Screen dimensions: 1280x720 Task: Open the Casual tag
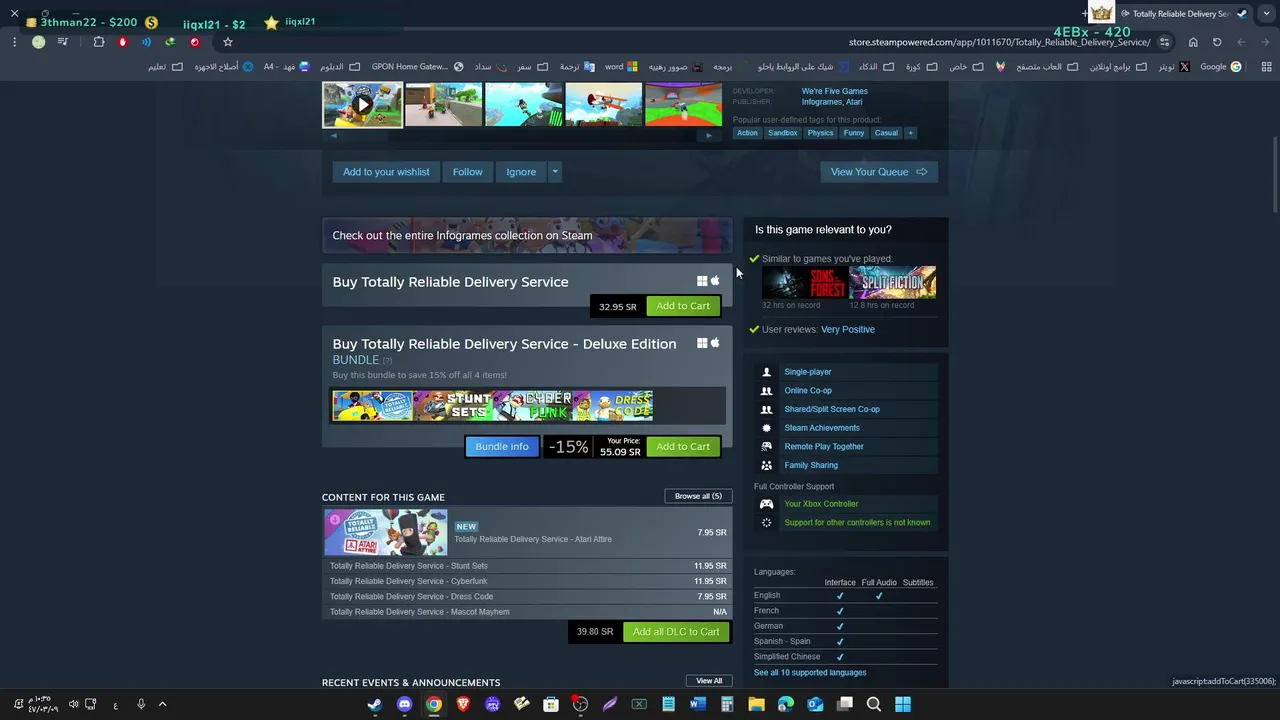(x=886, y=133)
